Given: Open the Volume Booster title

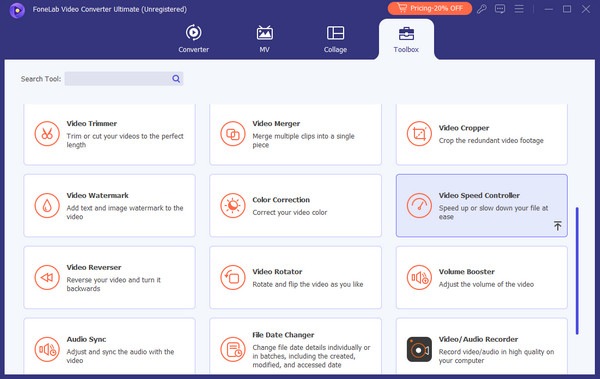Looking at the screenshot, I should pyautogui.click(x=466, y=271).
